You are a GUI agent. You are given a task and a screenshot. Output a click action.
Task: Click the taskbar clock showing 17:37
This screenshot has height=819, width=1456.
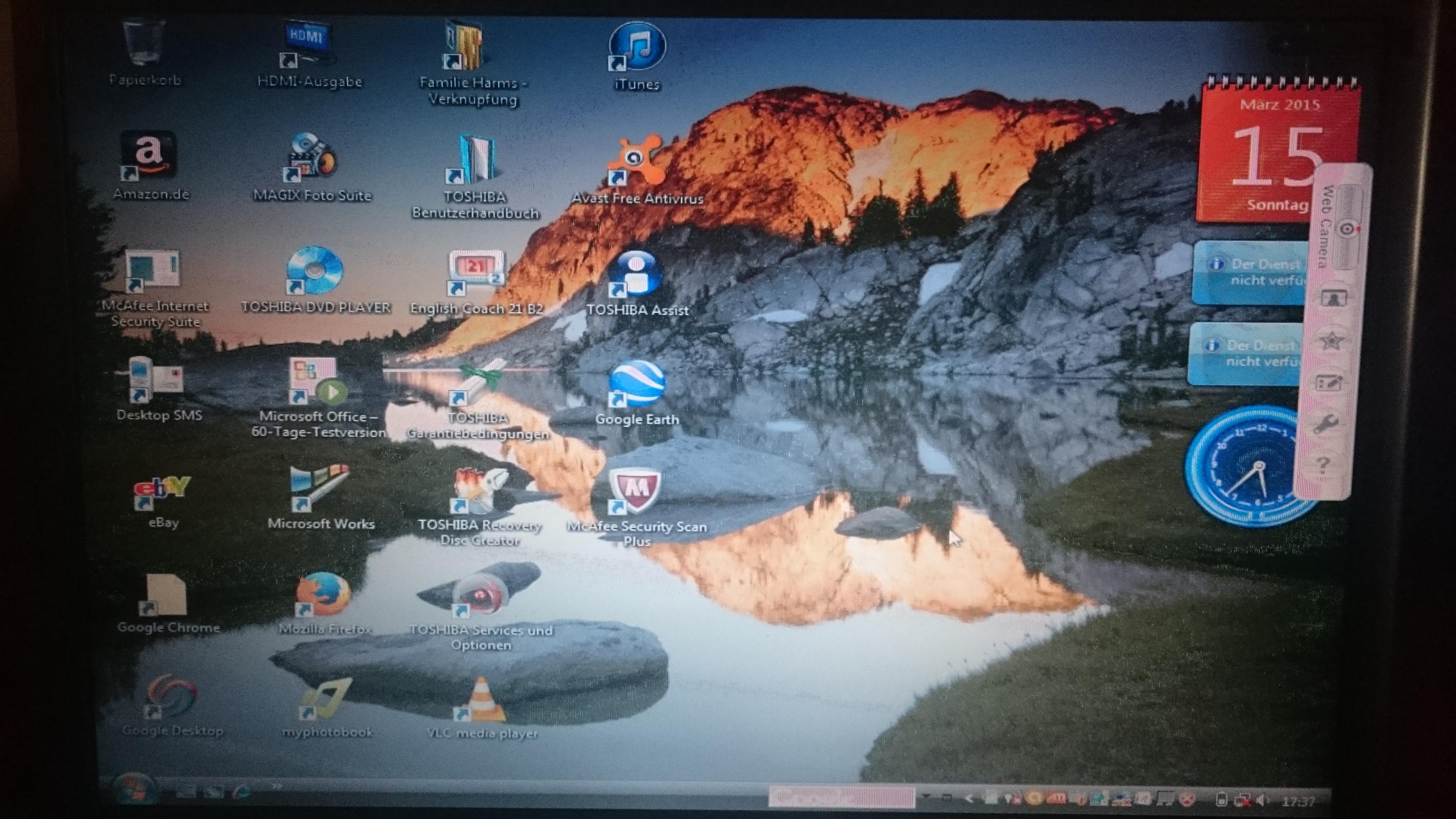pyautogui.click(x=1298, y=801)
